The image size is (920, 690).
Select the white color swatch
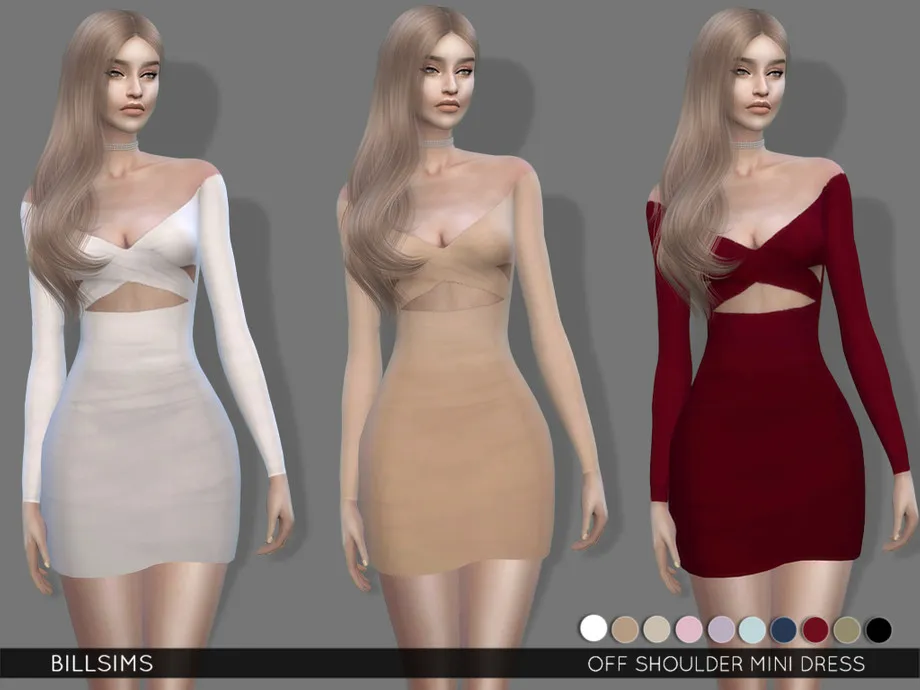click(x=594, y=628)
